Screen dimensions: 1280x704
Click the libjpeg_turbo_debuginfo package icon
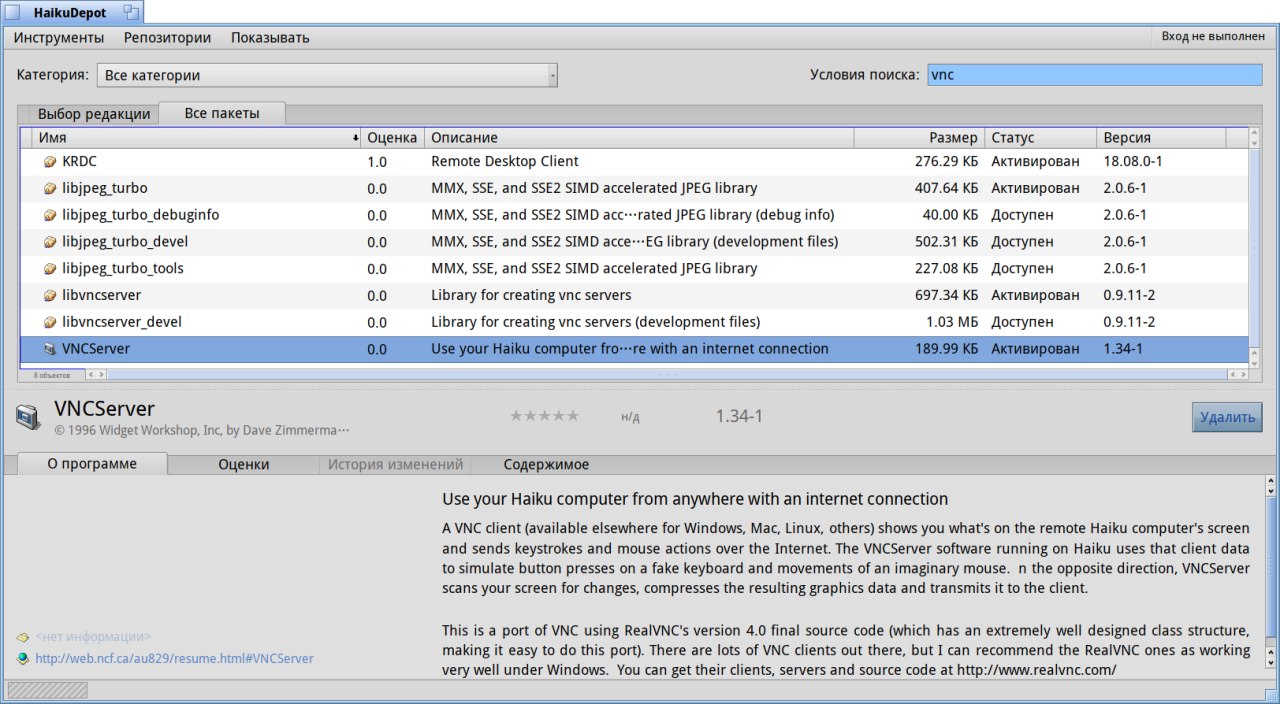(49, 215)
